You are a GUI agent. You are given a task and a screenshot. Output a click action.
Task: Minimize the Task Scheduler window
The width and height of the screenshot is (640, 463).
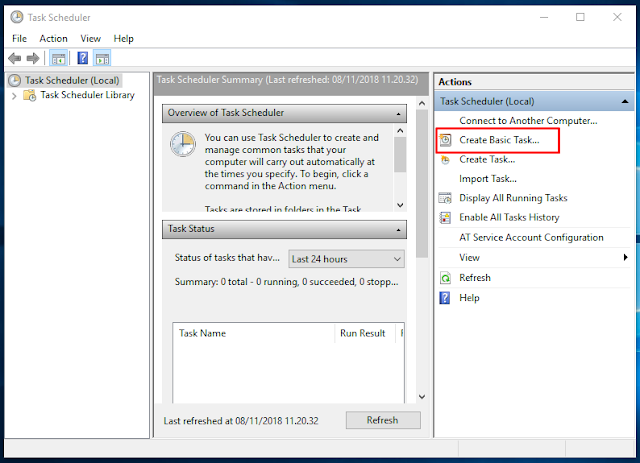pyautogui.click(x=544, y=17)
